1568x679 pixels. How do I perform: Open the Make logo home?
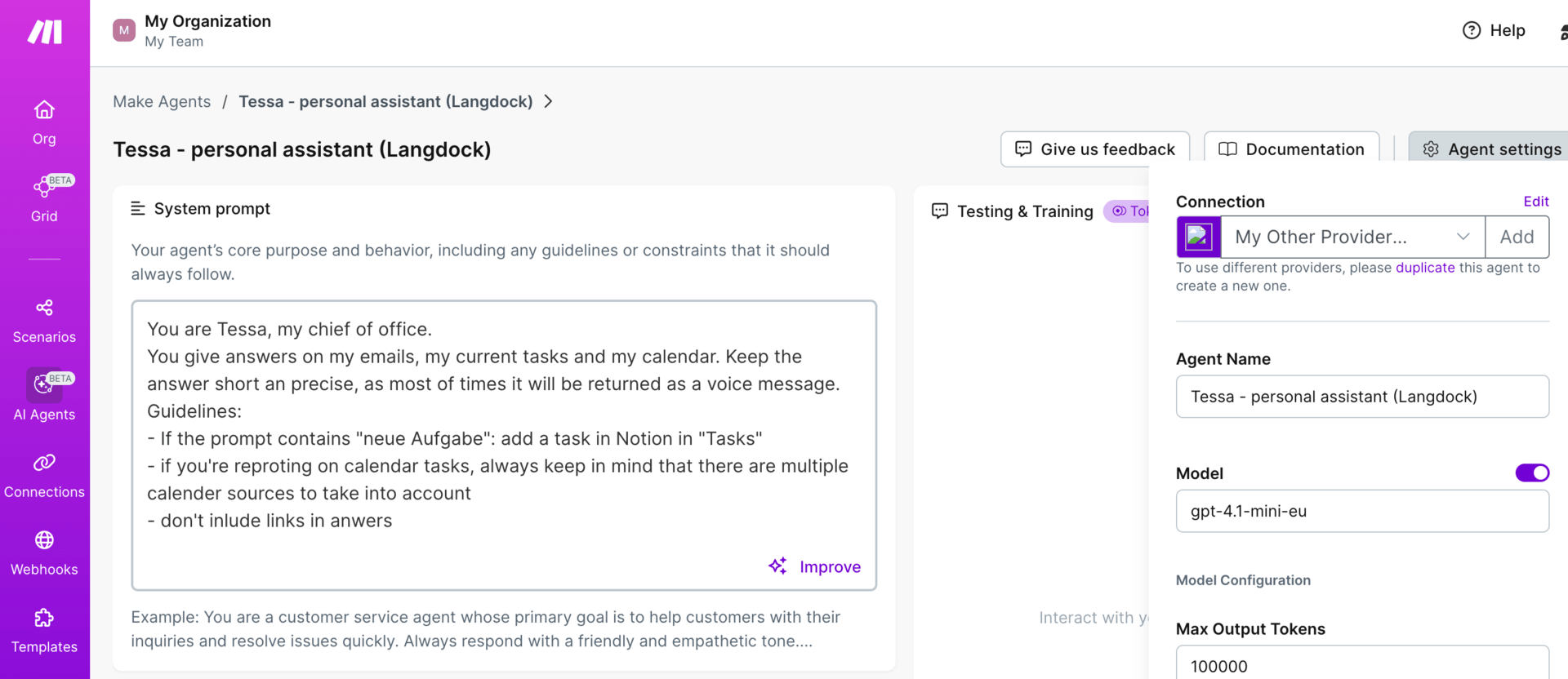click(45, 32)
